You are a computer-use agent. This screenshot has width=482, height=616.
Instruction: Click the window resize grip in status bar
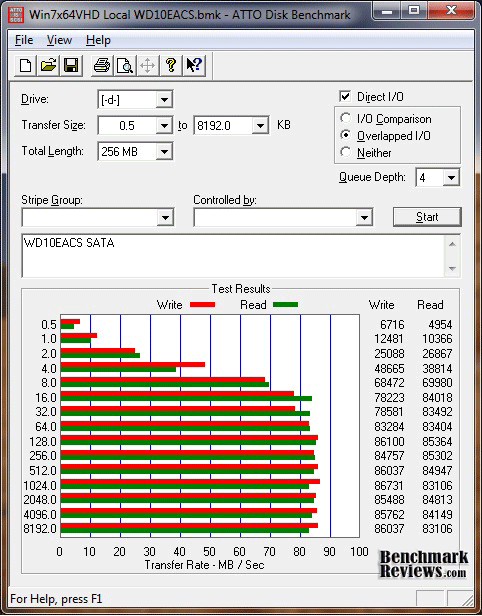[467, 600]
